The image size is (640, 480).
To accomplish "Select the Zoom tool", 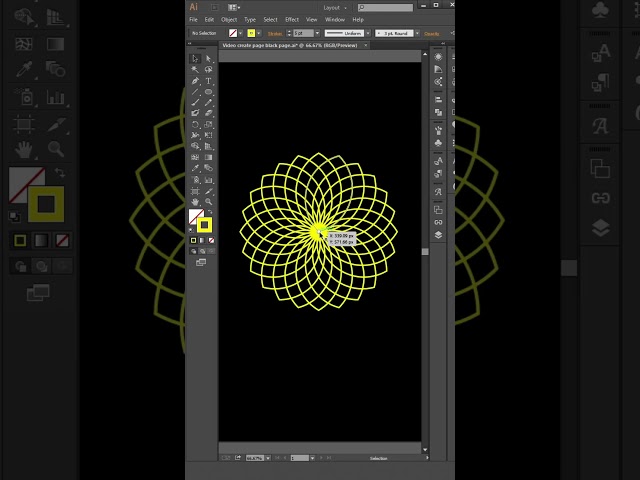I will [x=209, y=202].
